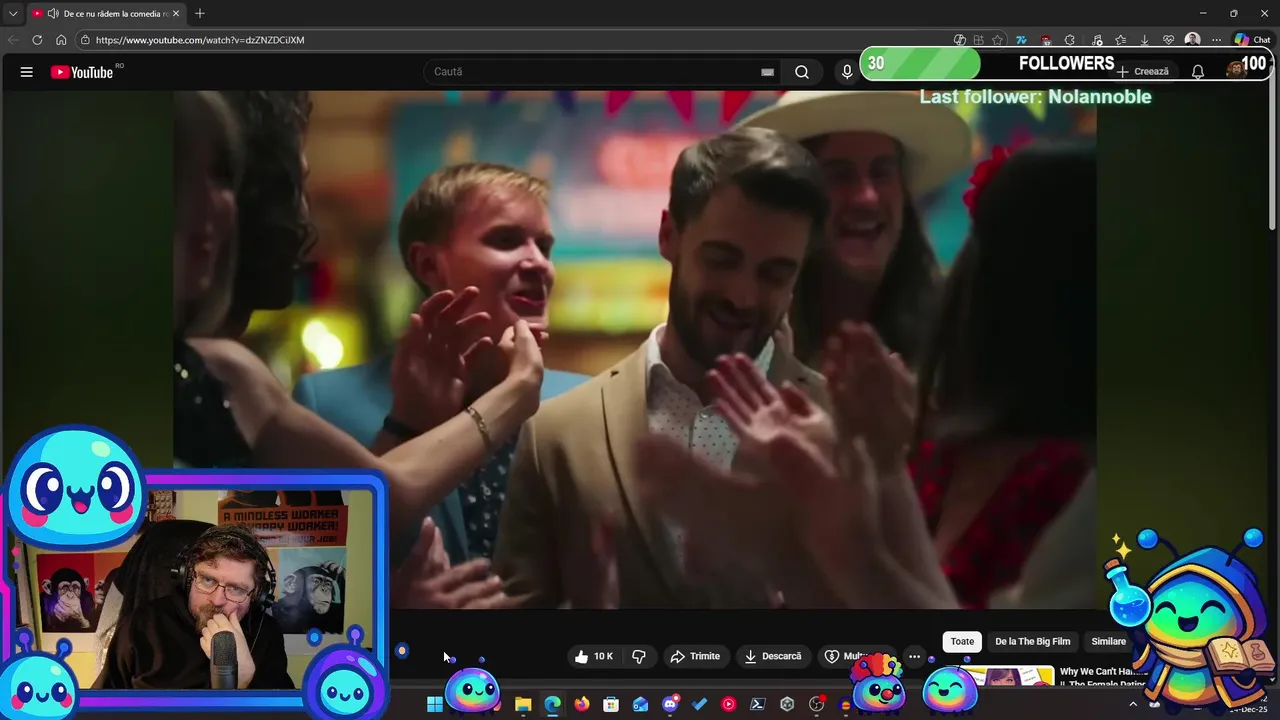This screenshot has height=720, width=1280.
Task: Open the favorites list icon
Action: point(1121,40)
